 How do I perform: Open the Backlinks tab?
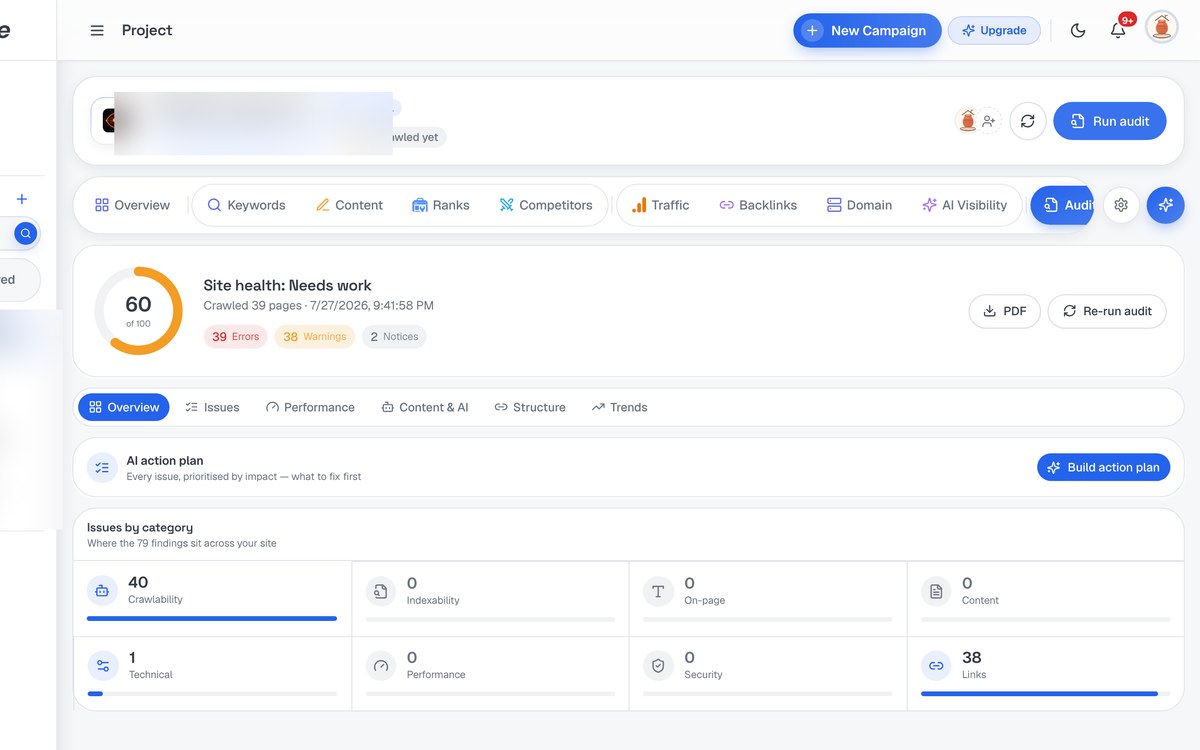[758, 205]
